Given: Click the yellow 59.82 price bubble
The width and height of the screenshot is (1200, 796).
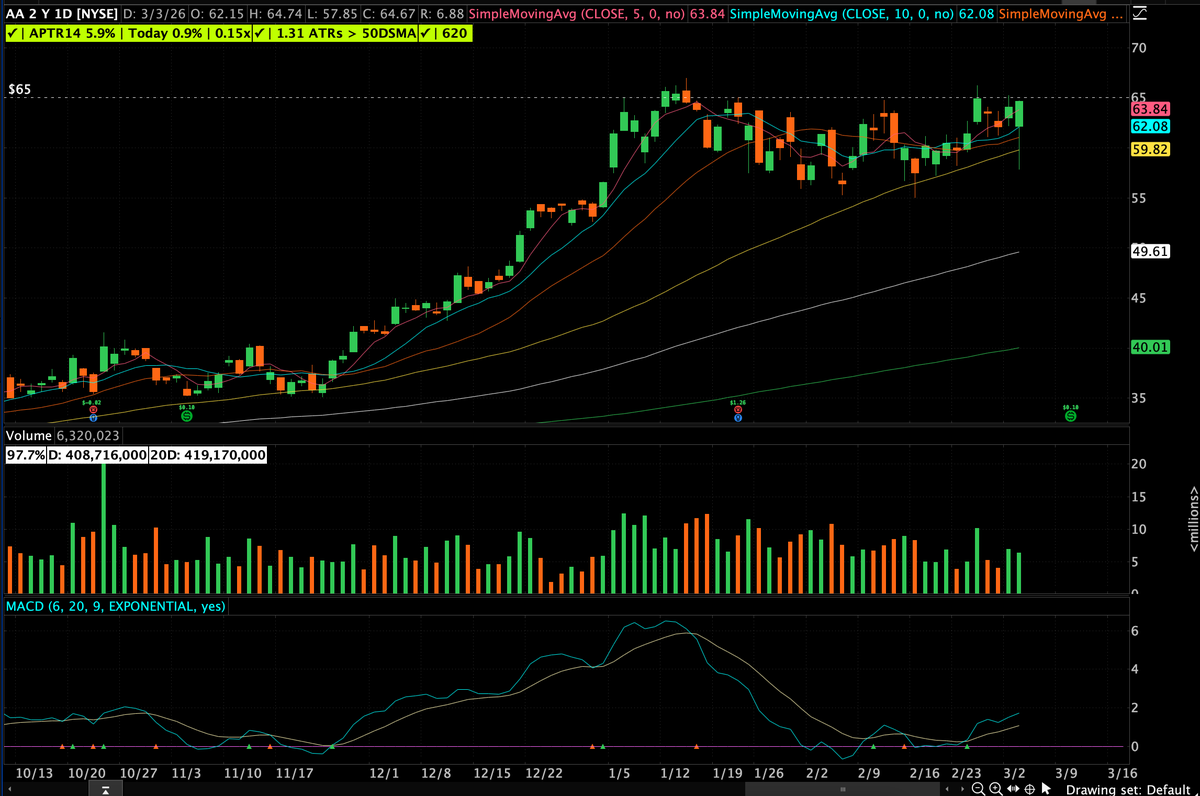Looking at the screenshot, I should coord(1149,149).
